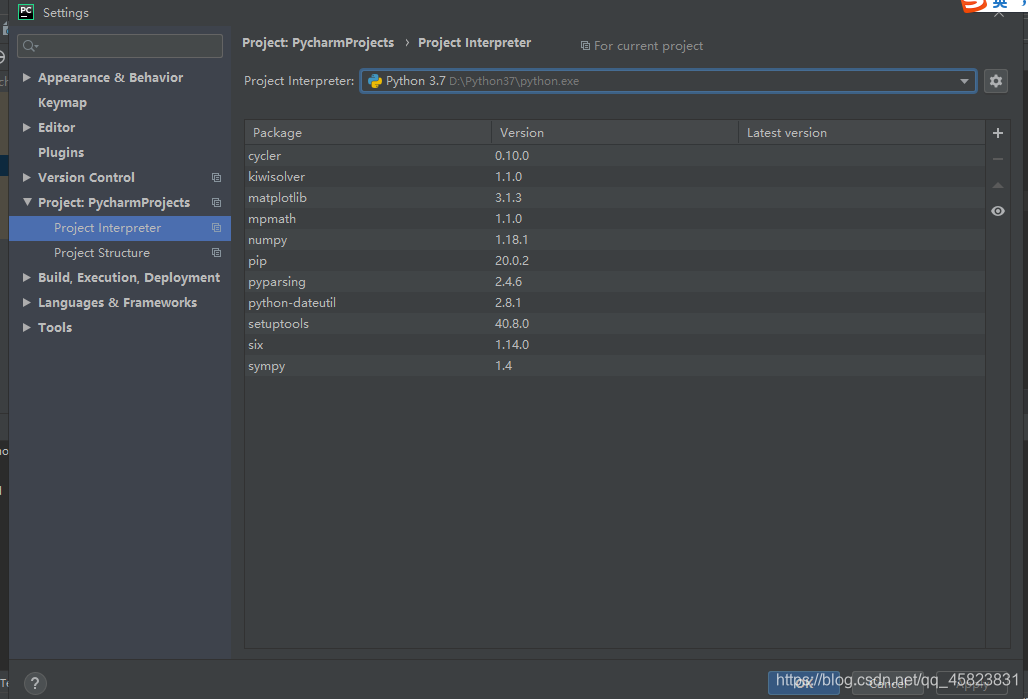Select the six package row

(x=615, y=344)
